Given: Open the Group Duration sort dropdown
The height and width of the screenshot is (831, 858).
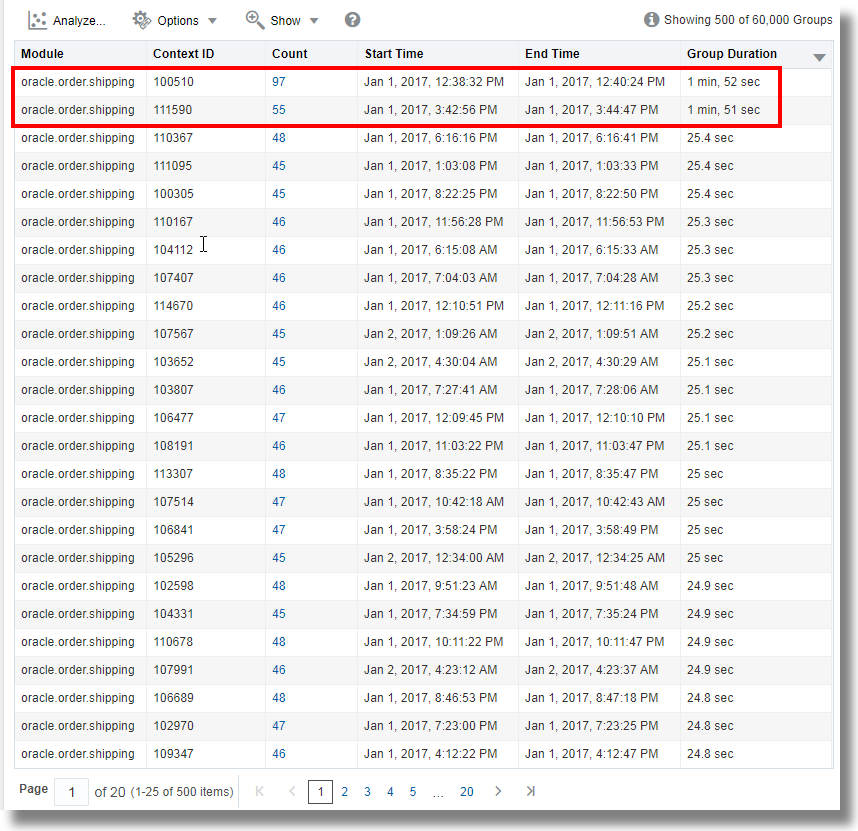Looking at the screenshot, I should point(818,54).
